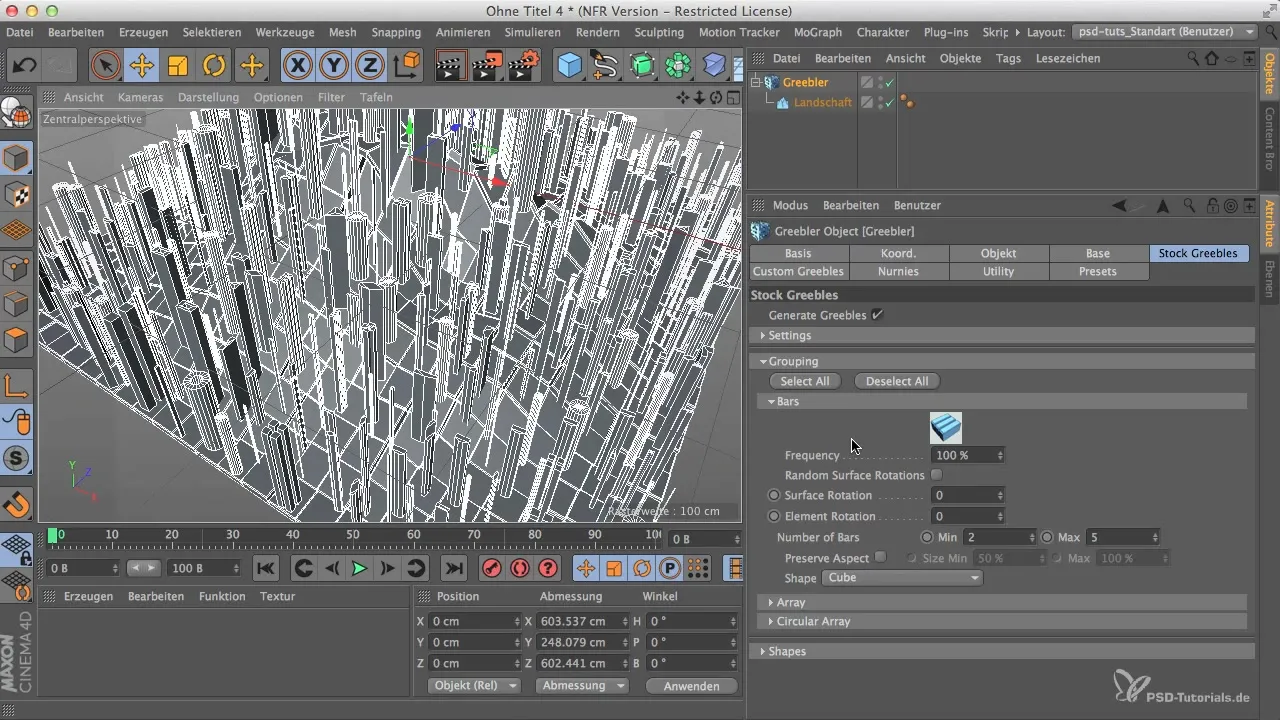
Task: Open the Abmessung dropdown
Action: point(582,686)
